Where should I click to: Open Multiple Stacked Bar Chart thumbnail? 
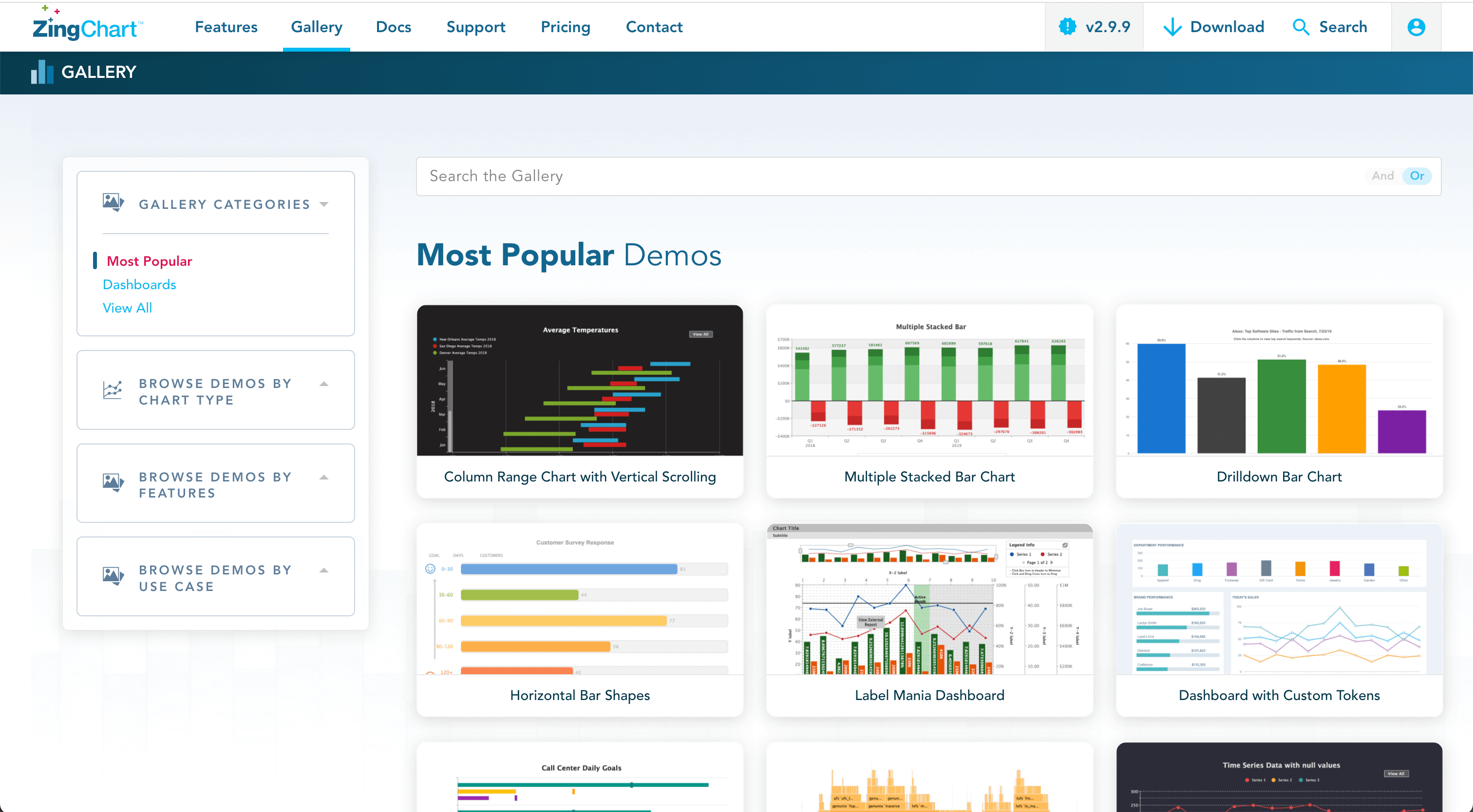930,381
